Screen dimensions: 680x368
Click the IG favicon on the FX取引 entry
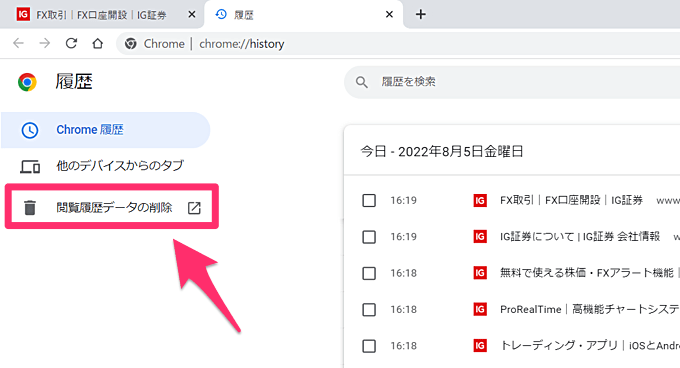point(480,200)
